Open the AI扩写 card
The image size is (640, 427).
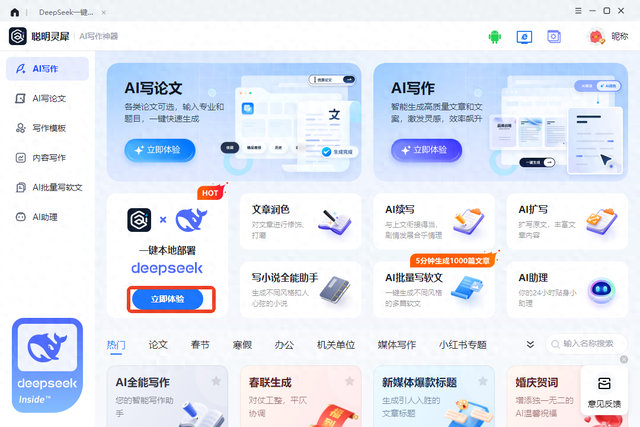[567, 222]
